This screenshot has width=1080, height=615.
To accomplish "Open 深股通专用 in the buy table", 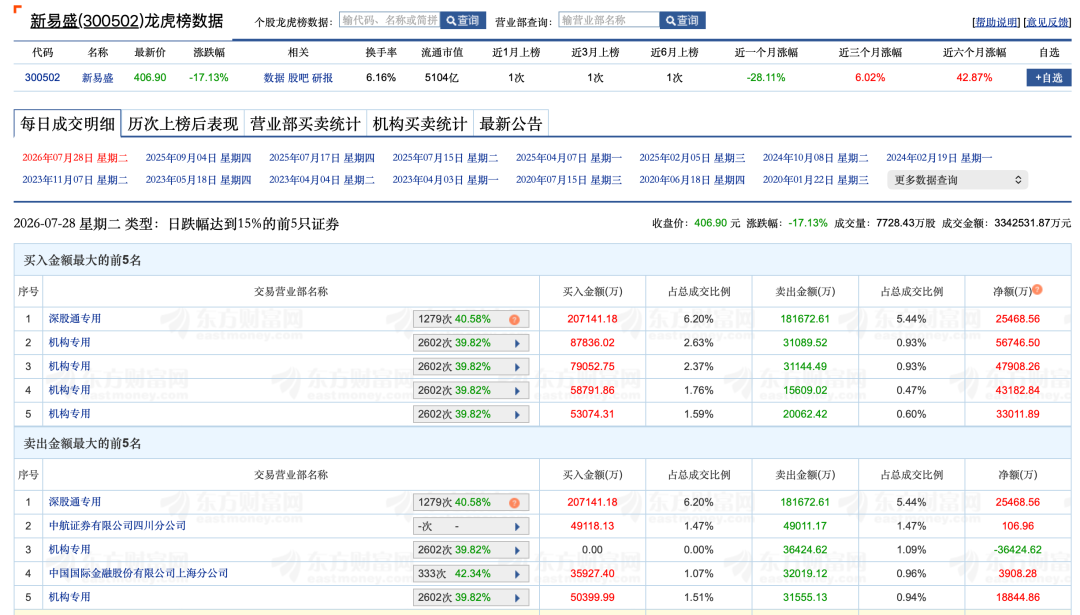I will (74, 319).
